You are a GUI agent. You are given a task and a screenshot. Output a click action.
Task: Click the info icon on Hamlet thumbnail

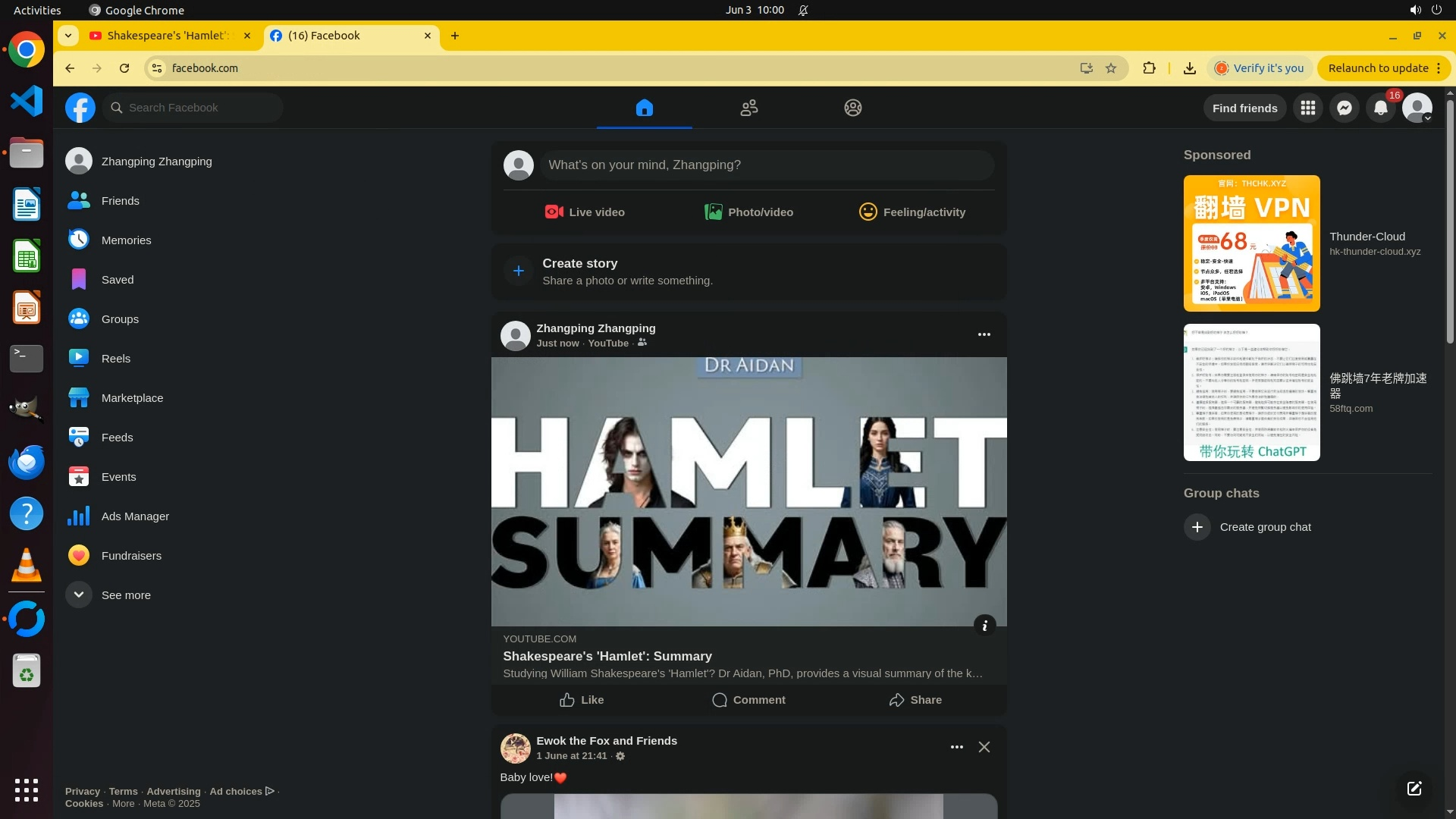click(x=984, y=626)
